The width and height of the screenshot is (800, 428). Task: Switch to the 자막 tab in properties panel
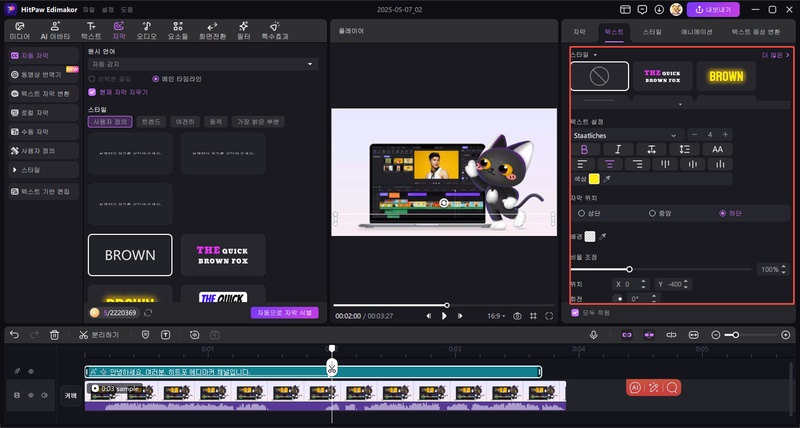pyautogui.click(x=580, y=32)
